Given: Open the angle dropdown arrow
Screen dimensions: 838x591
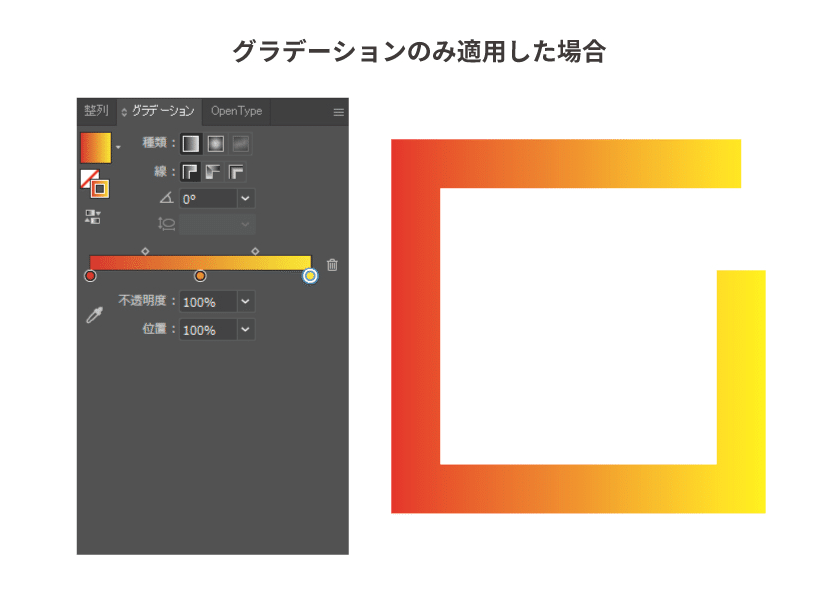Looking at the screenshot, I should [x=245, y=199].
